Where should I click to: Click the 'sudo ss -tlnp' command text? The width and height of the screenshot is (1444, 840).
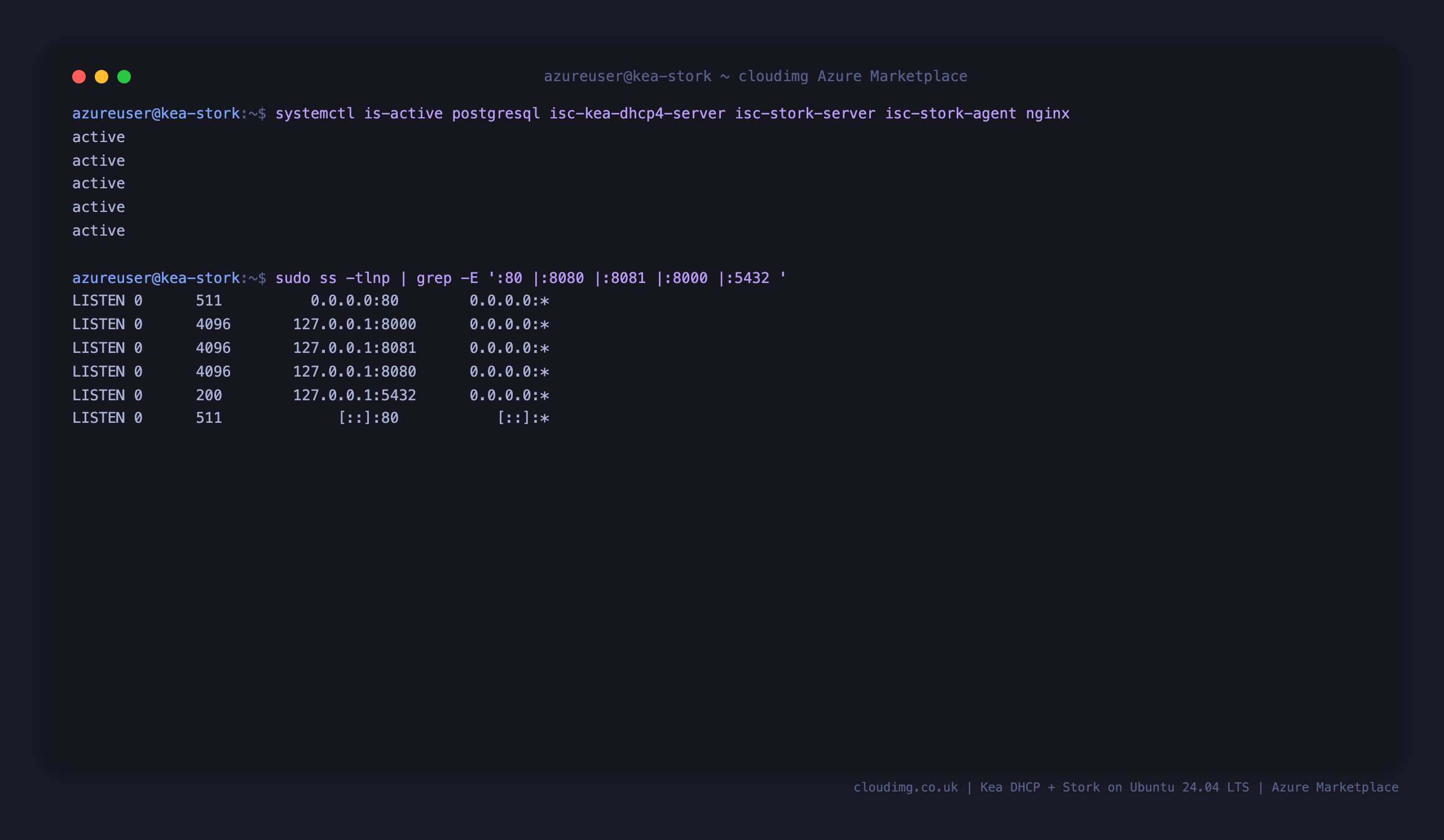[333, 278]
